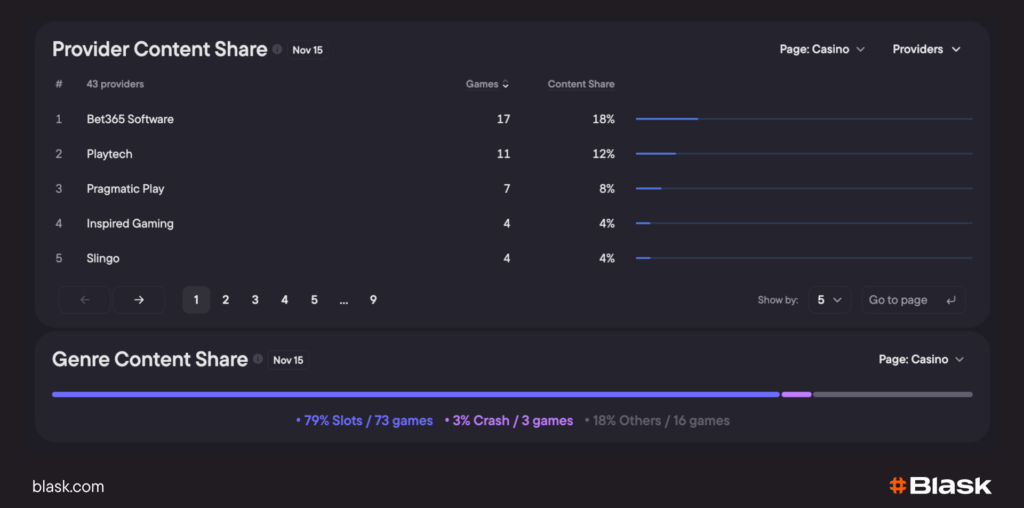Click the previous page left arrow
This screenshot has width=1024, height=508.
tap(84, 300)
